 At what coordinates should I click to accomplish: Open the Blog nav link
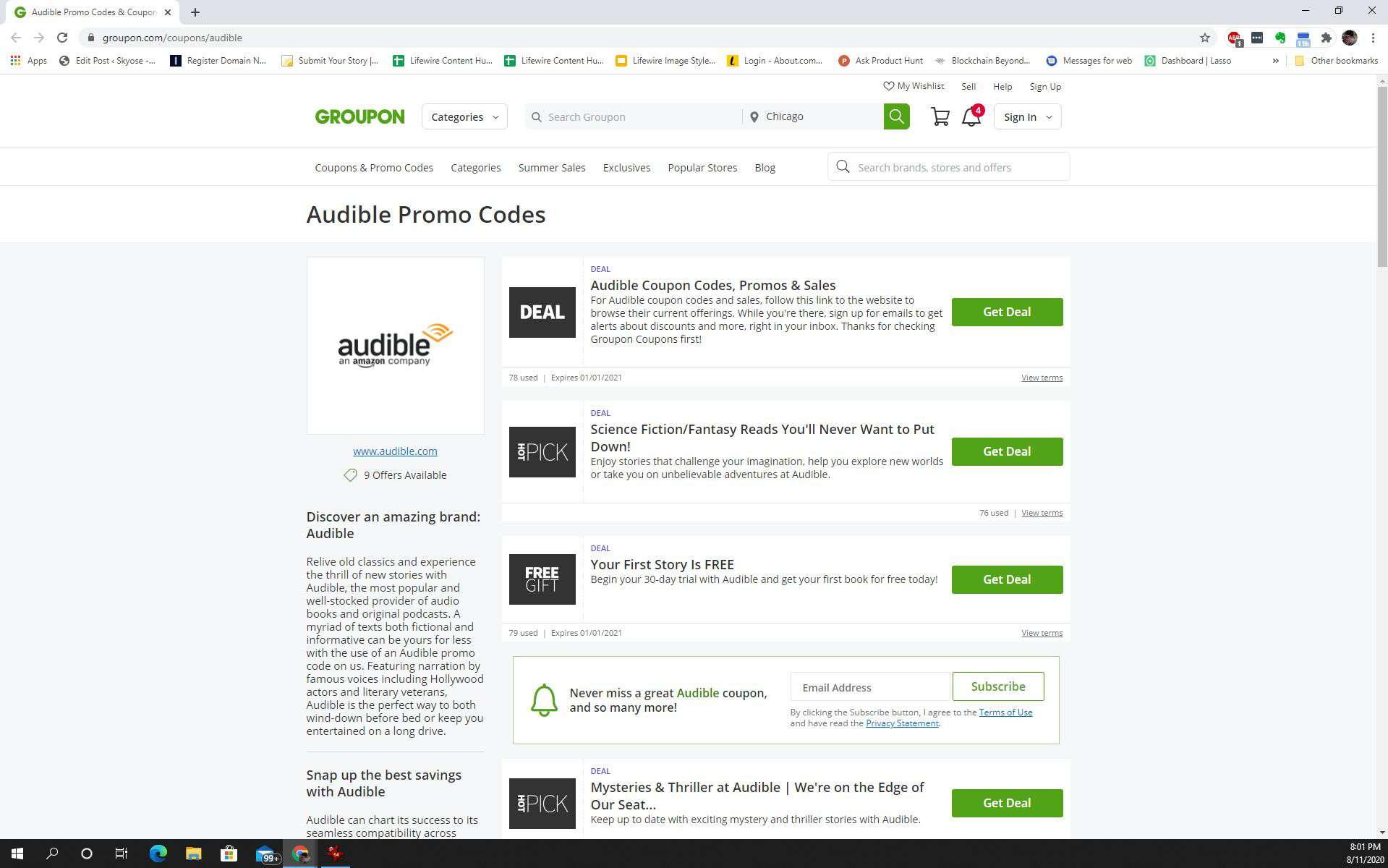tap(765, 168)
